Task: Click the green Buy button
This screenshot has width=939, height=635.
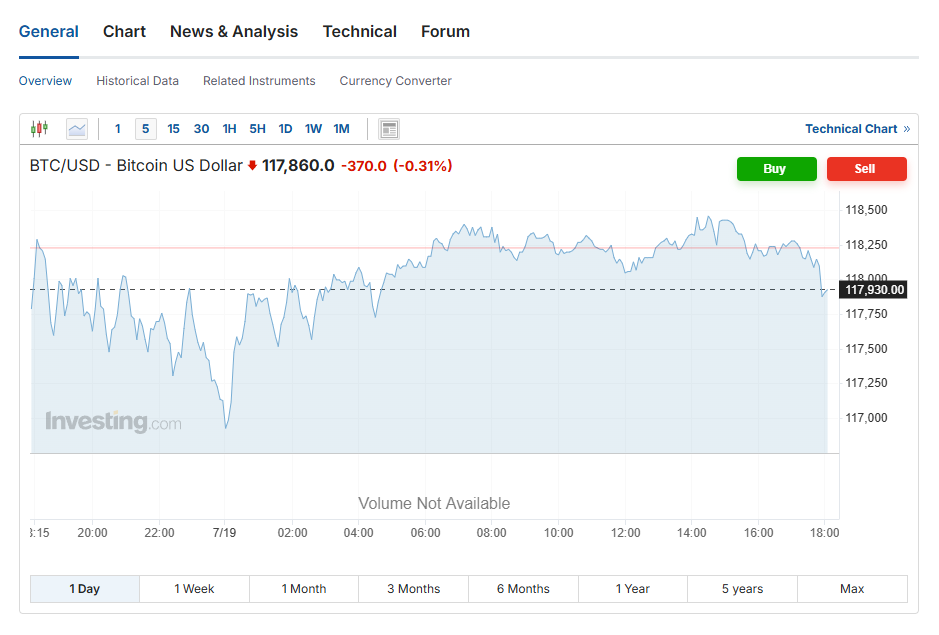Action: click(777, 169)
